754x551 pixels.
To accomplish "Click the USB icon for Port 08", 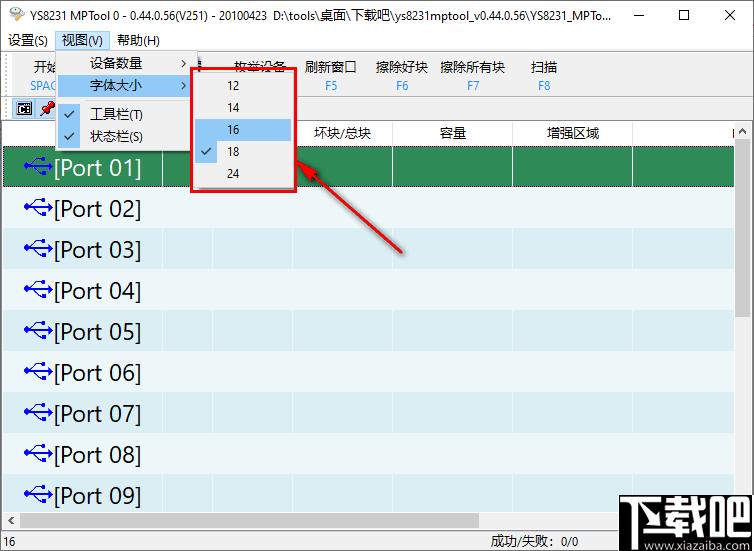I will coord(38,452).
